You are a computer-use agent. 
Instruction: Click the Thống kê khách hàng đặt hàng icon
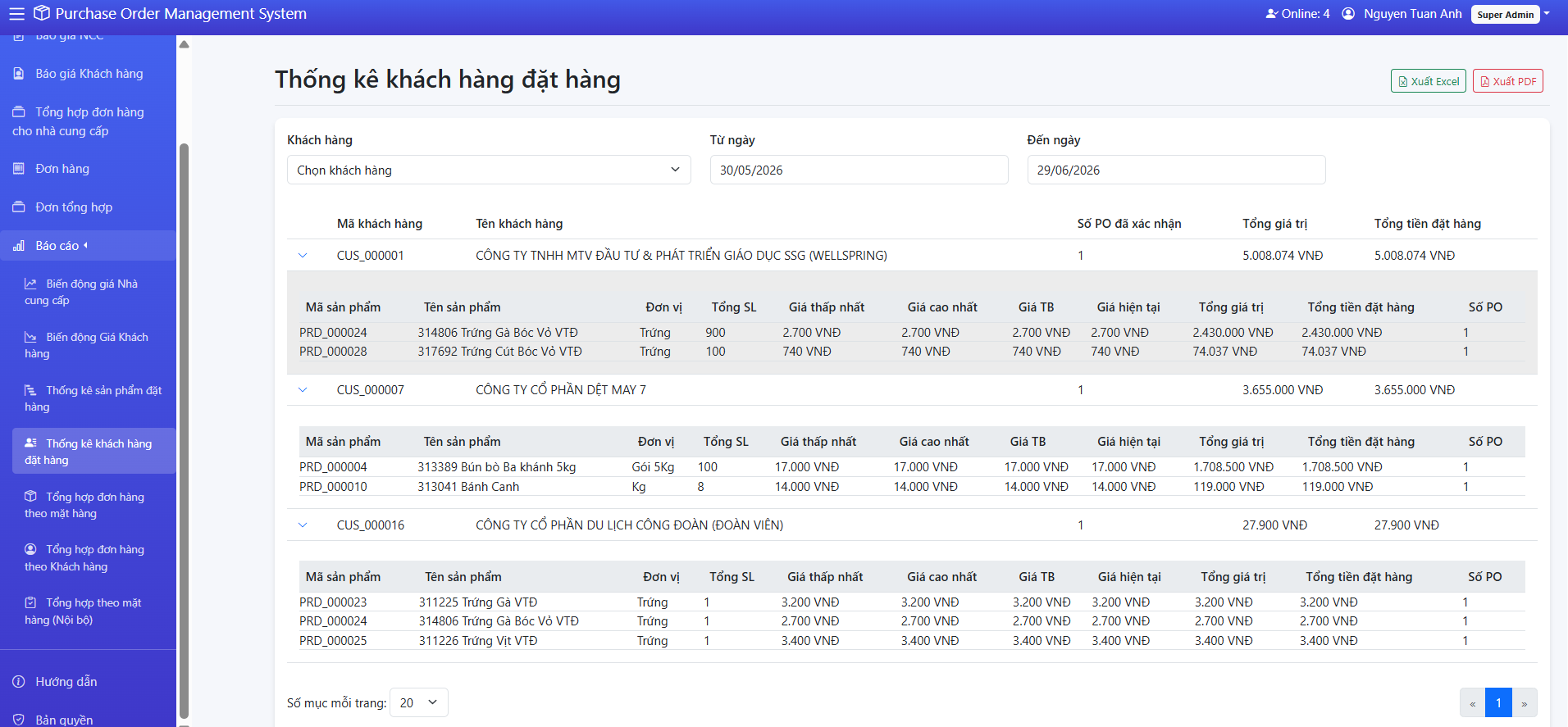(30, 443)
